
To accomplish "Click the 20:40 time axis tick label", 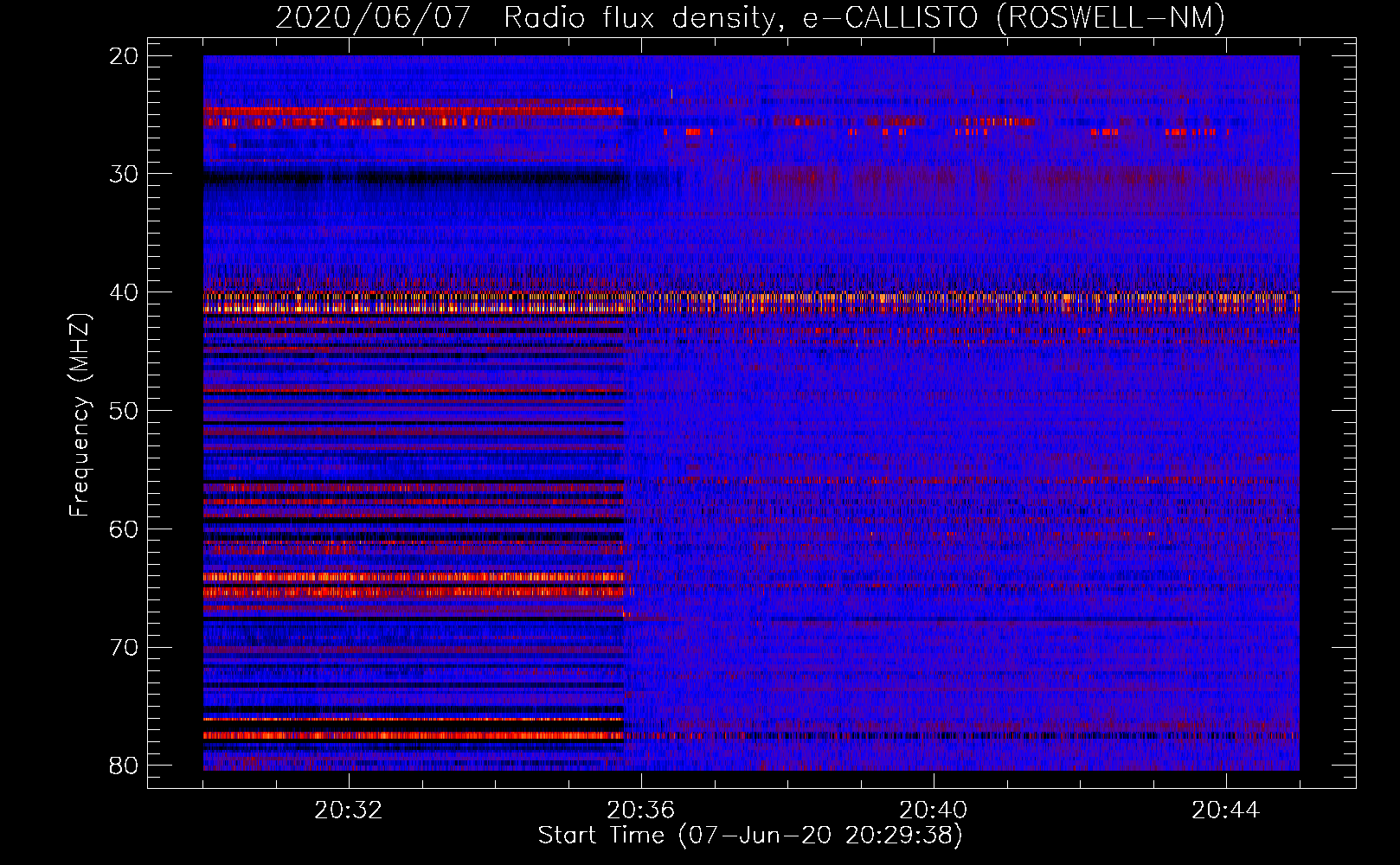I will 934,810.
